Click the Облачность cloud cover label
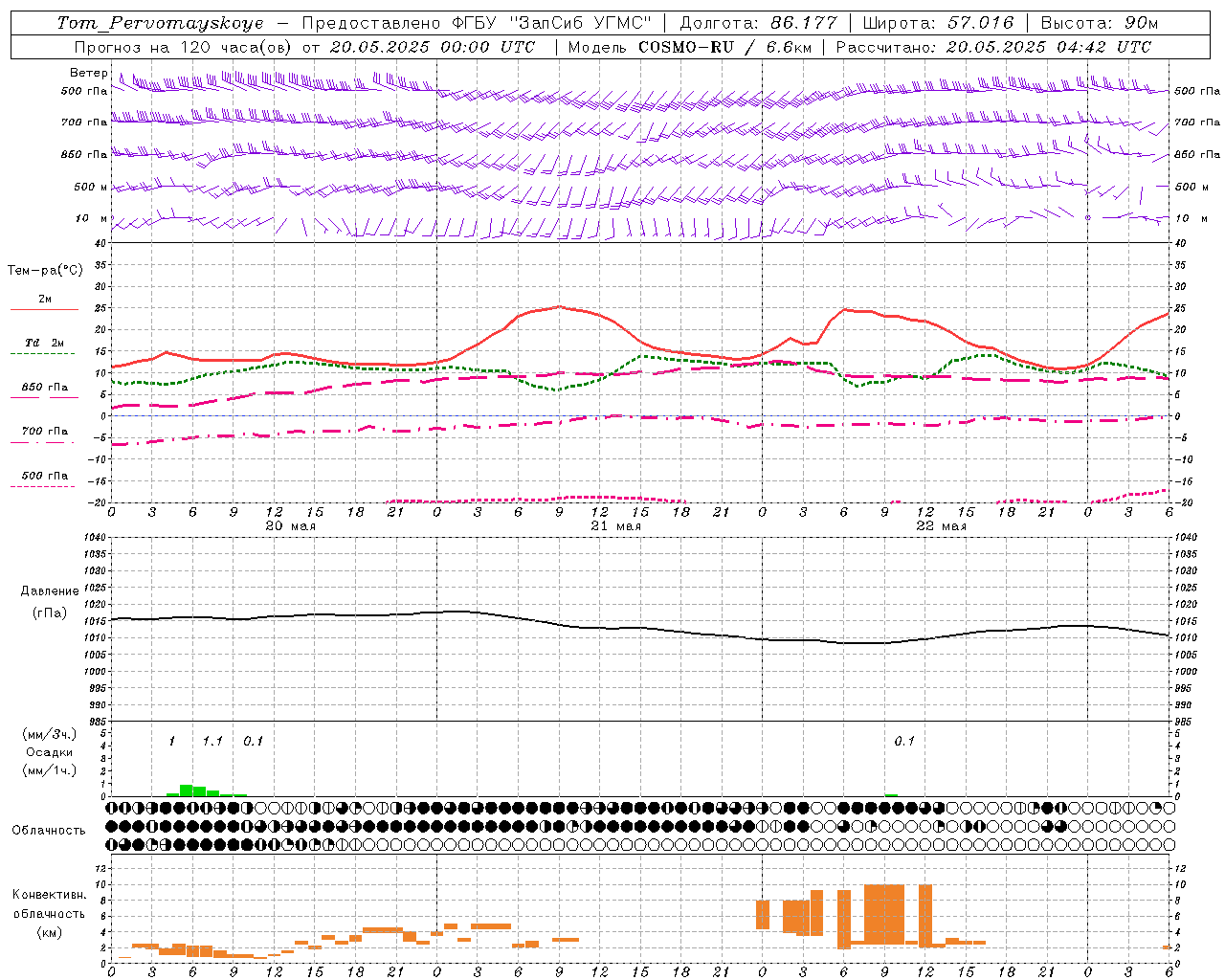This screenshot has height=980, width=1225. point(49,831)
